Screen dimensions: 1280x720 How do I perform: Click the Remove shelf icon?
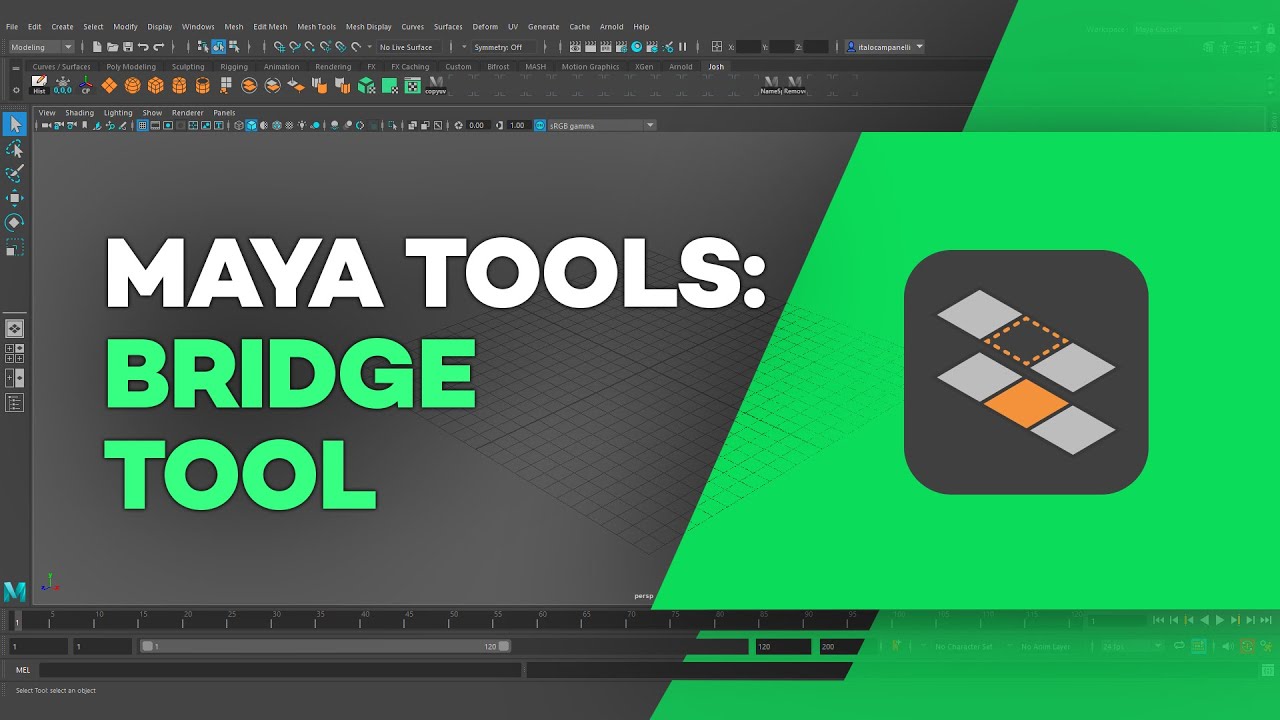pyautogui.click(x=795, y=85)
